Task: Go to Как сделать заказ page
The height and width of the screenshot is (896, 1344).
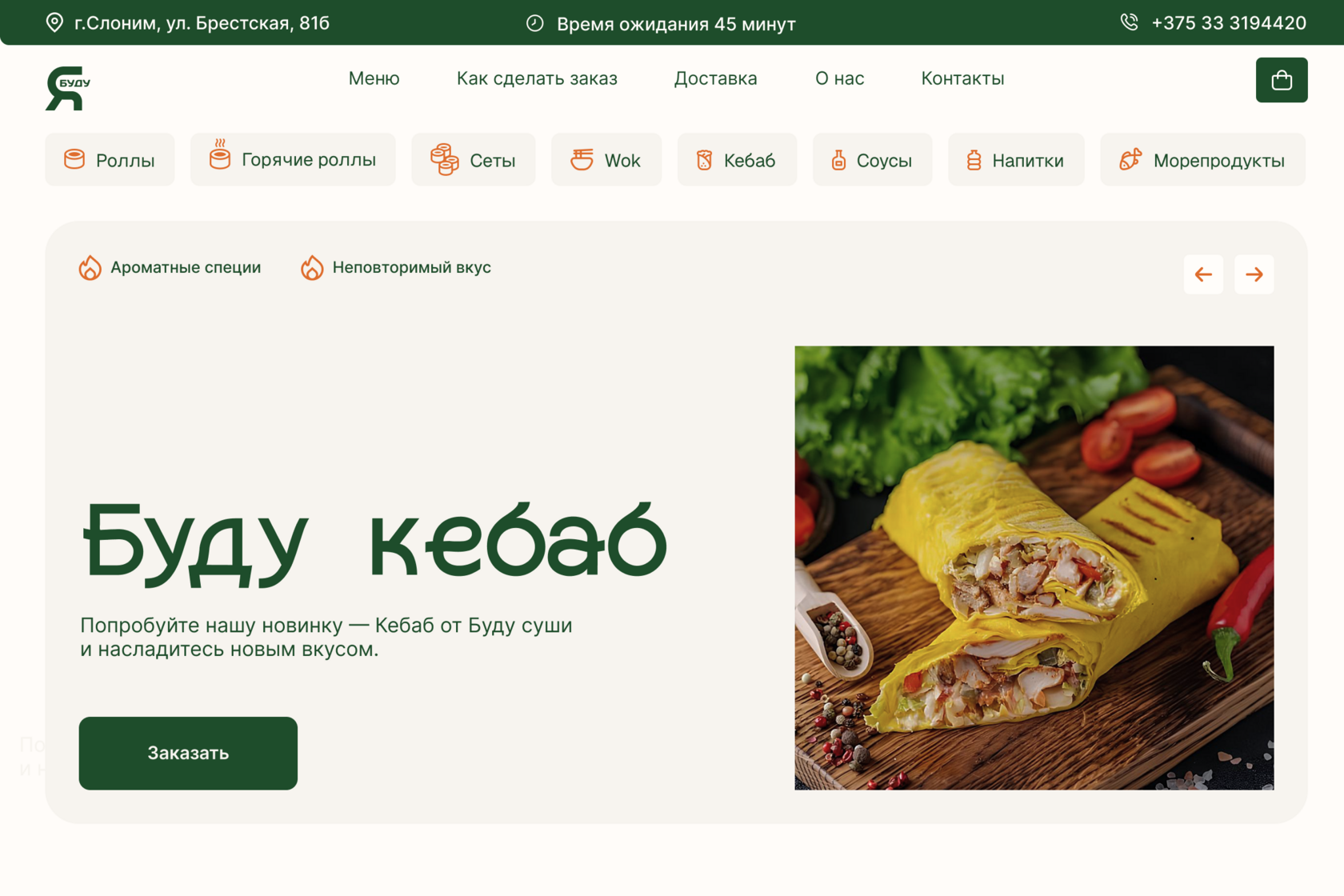Action: [537, 78]
